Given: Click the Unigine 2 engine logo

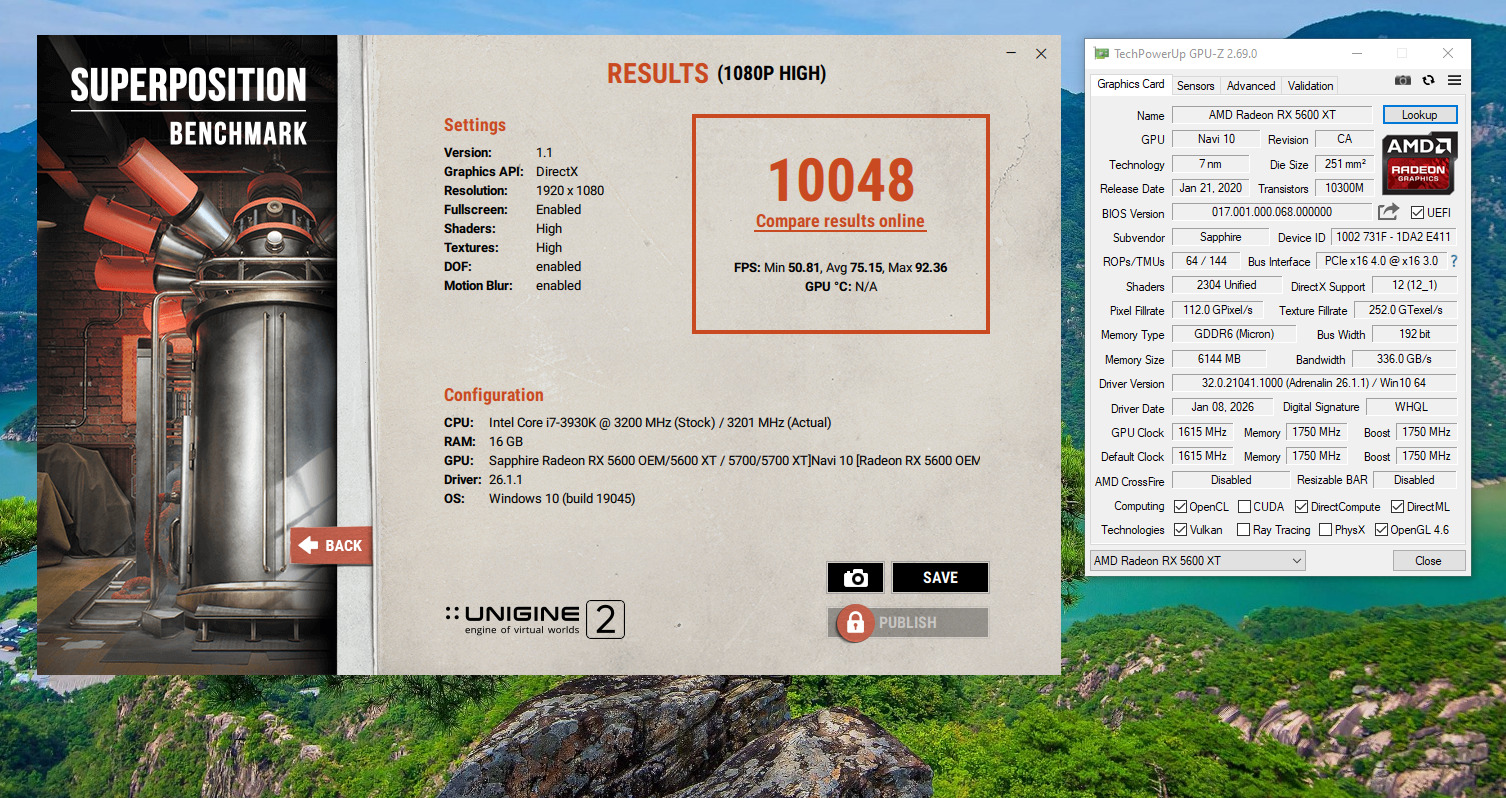Looking at the screenshot, I should pos(535,620).
